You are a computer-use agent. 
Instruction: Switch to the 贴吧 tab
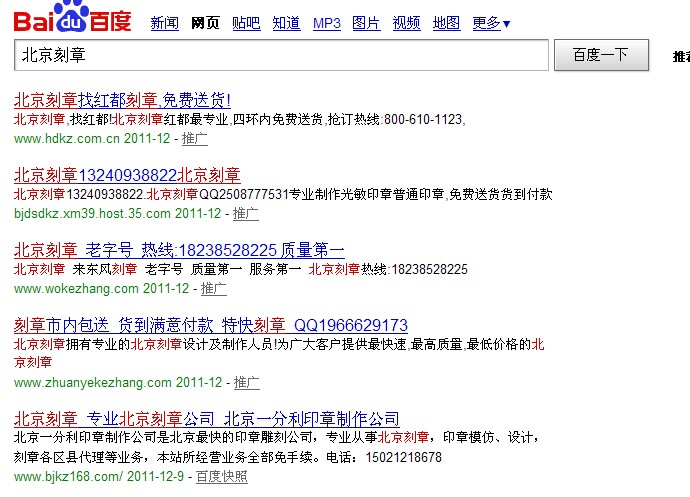pyautogui.click(x=245, y=23)
